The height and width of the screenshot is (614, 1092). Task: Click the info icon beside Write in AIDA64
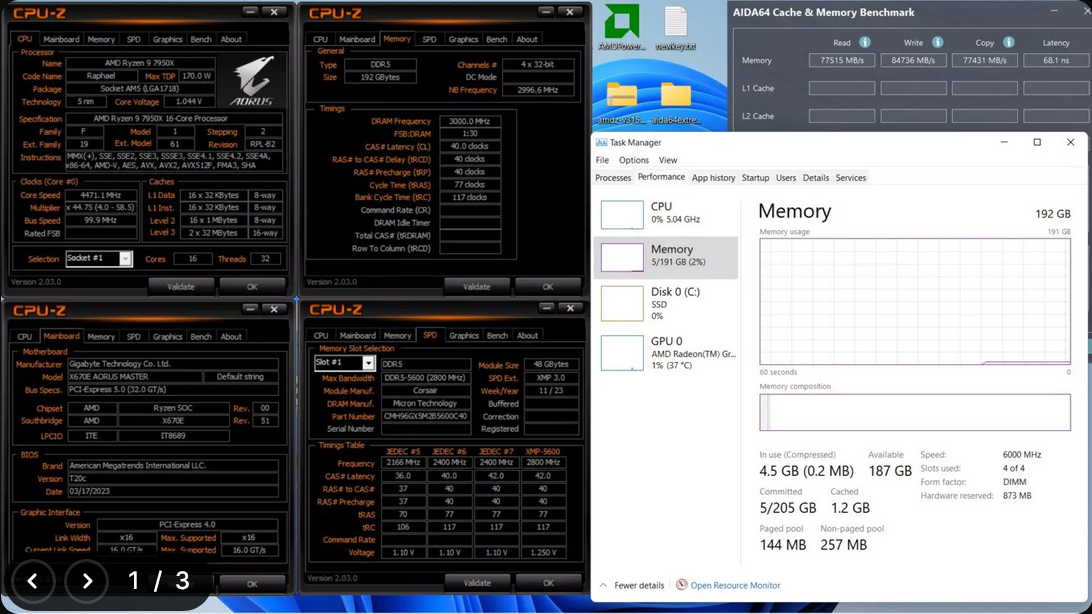point(937,42)
